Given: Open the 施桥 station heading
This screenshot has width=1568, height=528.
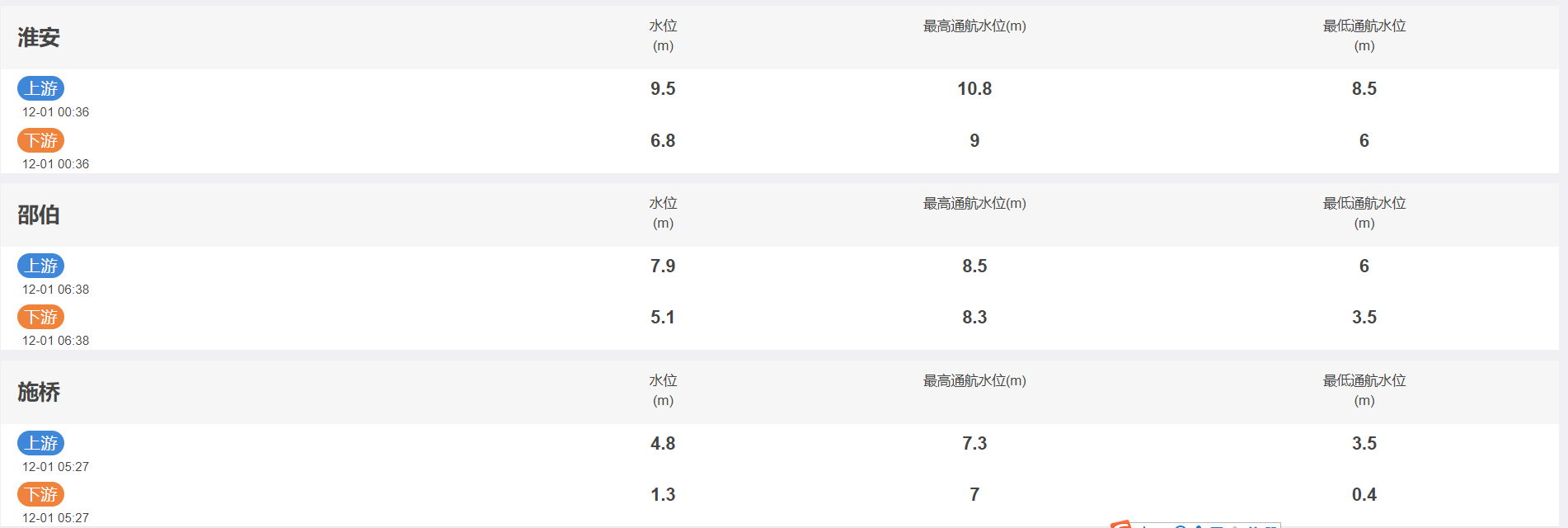Looking at the screenshot, I should 39,392.
